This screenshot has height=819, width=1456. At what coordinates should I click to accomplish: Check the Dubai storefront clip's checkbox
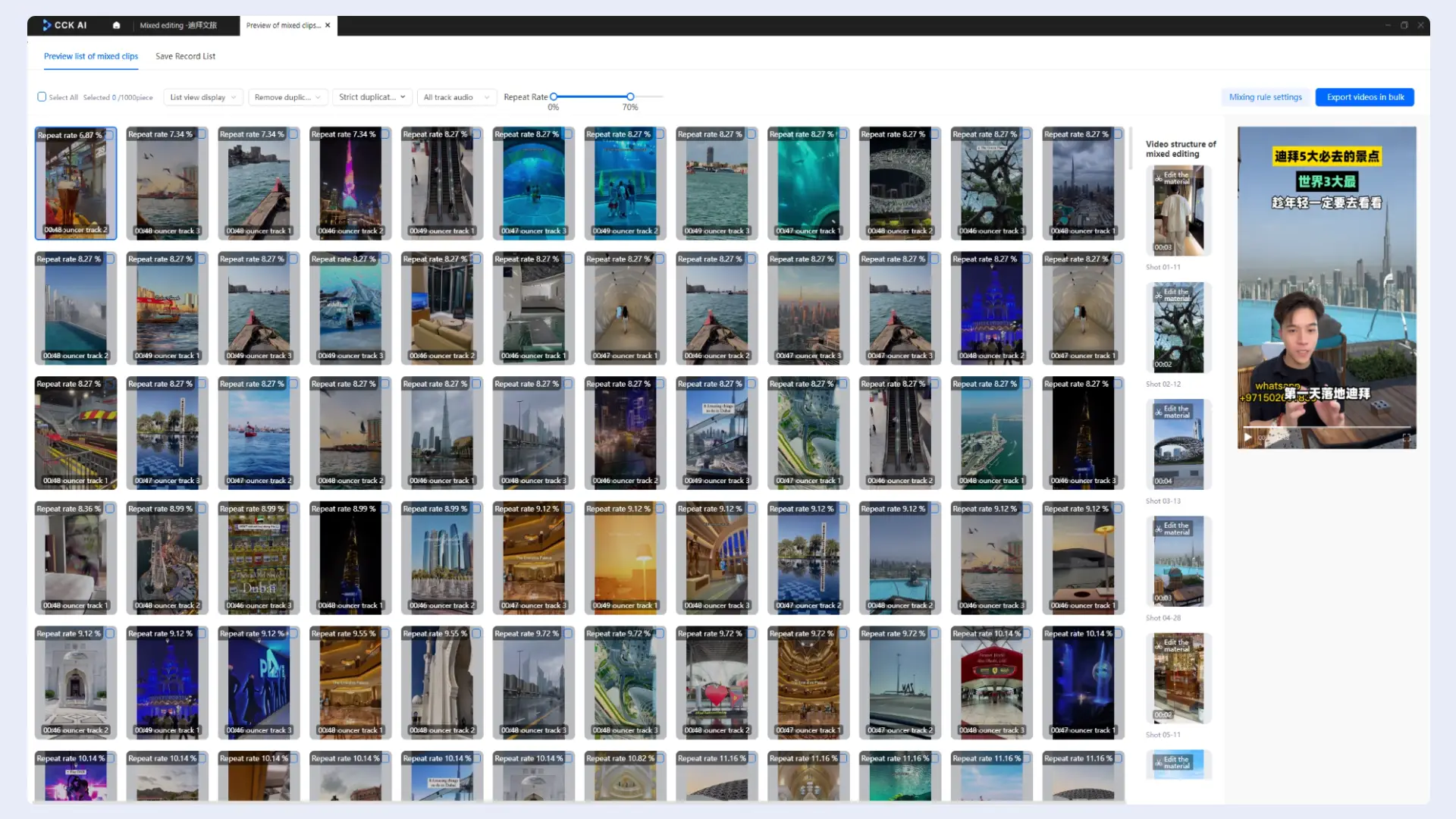click(x=293, y=509)
